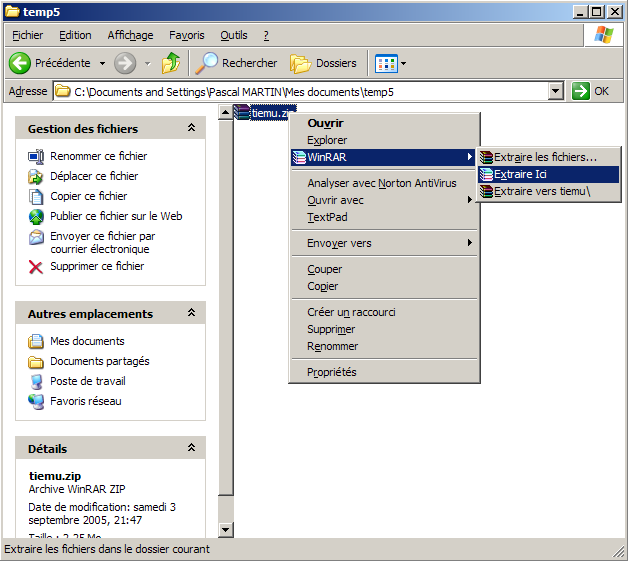Choose Renommer in context menu
Image resolution: width=628 pixels, height=561 pixels.
tap(384, 346)
